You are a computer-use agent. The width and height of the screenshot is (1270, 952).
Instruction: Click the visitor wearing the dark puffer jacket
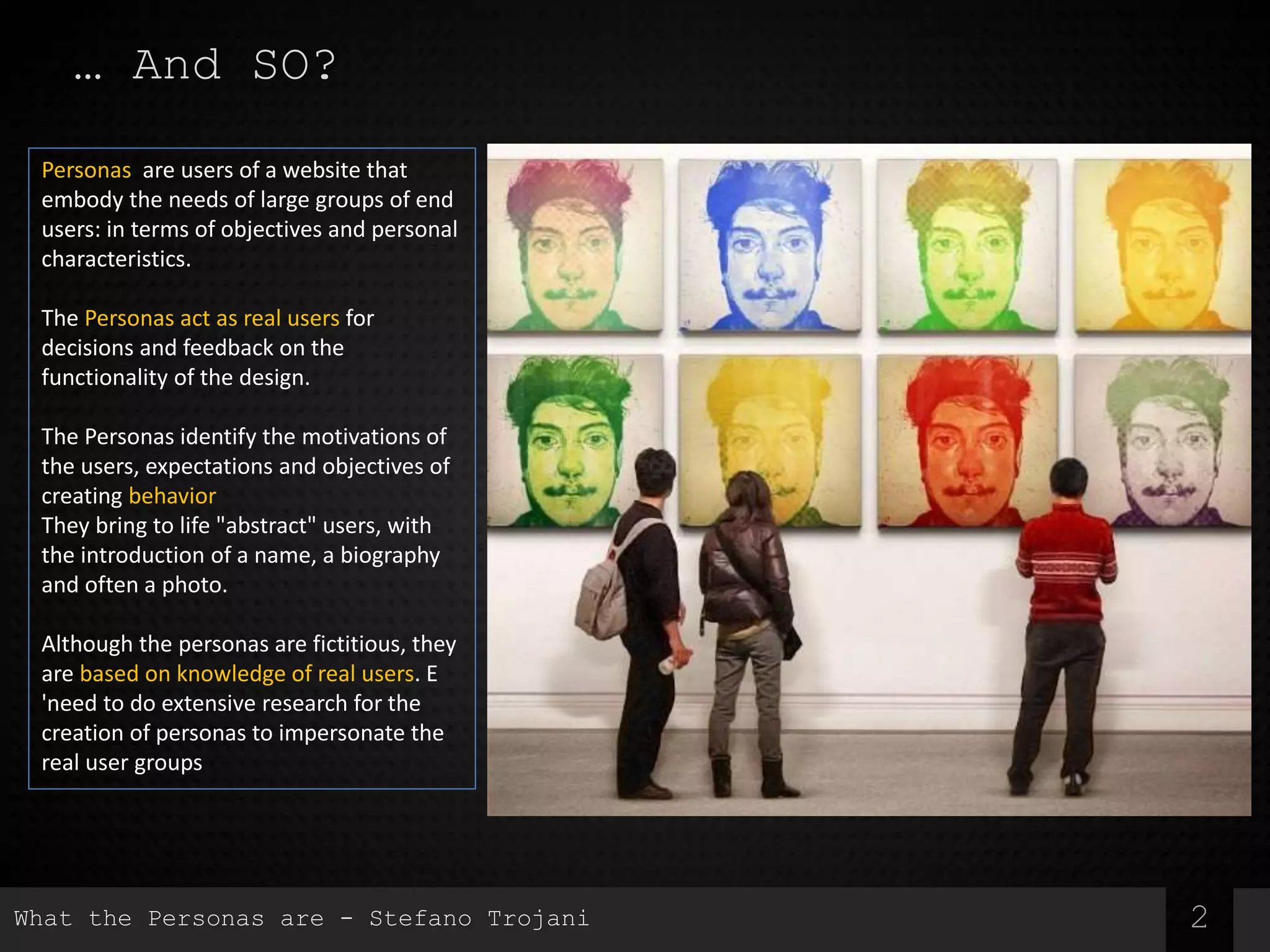coord(749,632)
